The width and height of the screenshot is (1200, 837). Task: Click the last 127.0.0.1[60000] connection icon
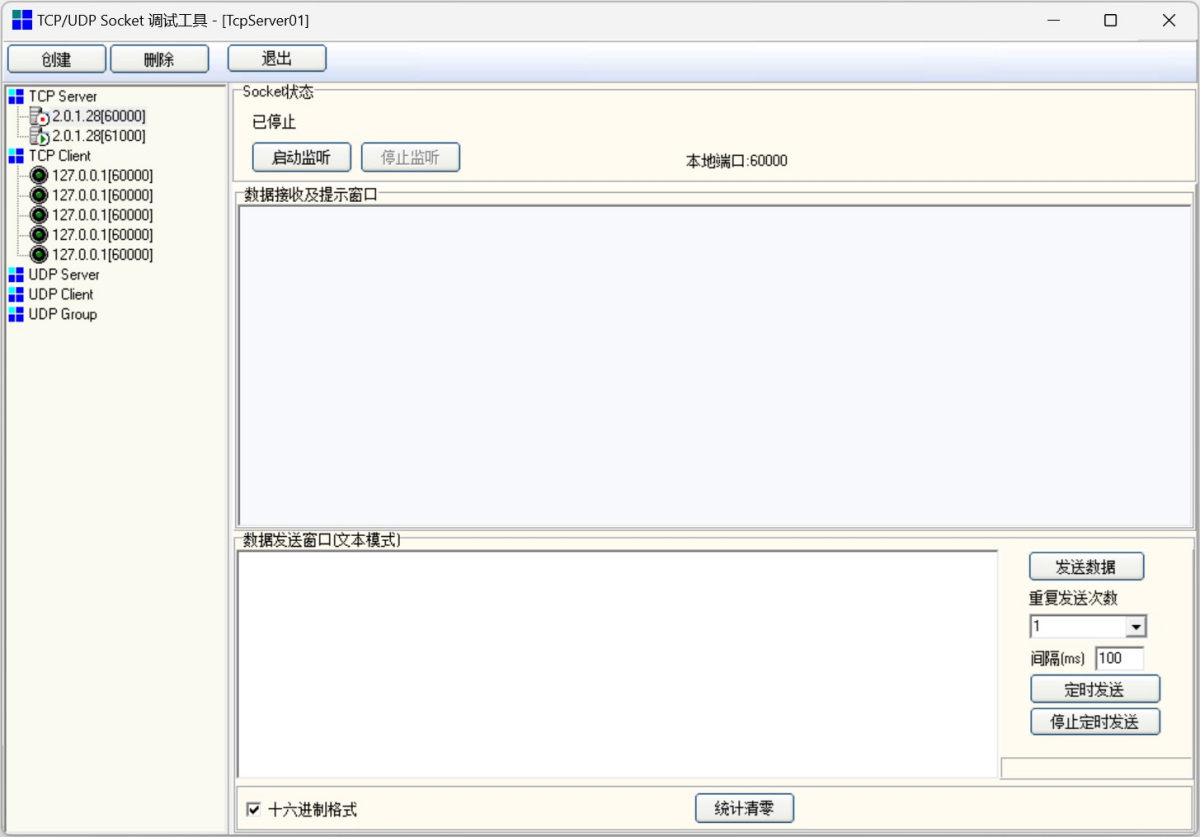[x=36, y=255]
